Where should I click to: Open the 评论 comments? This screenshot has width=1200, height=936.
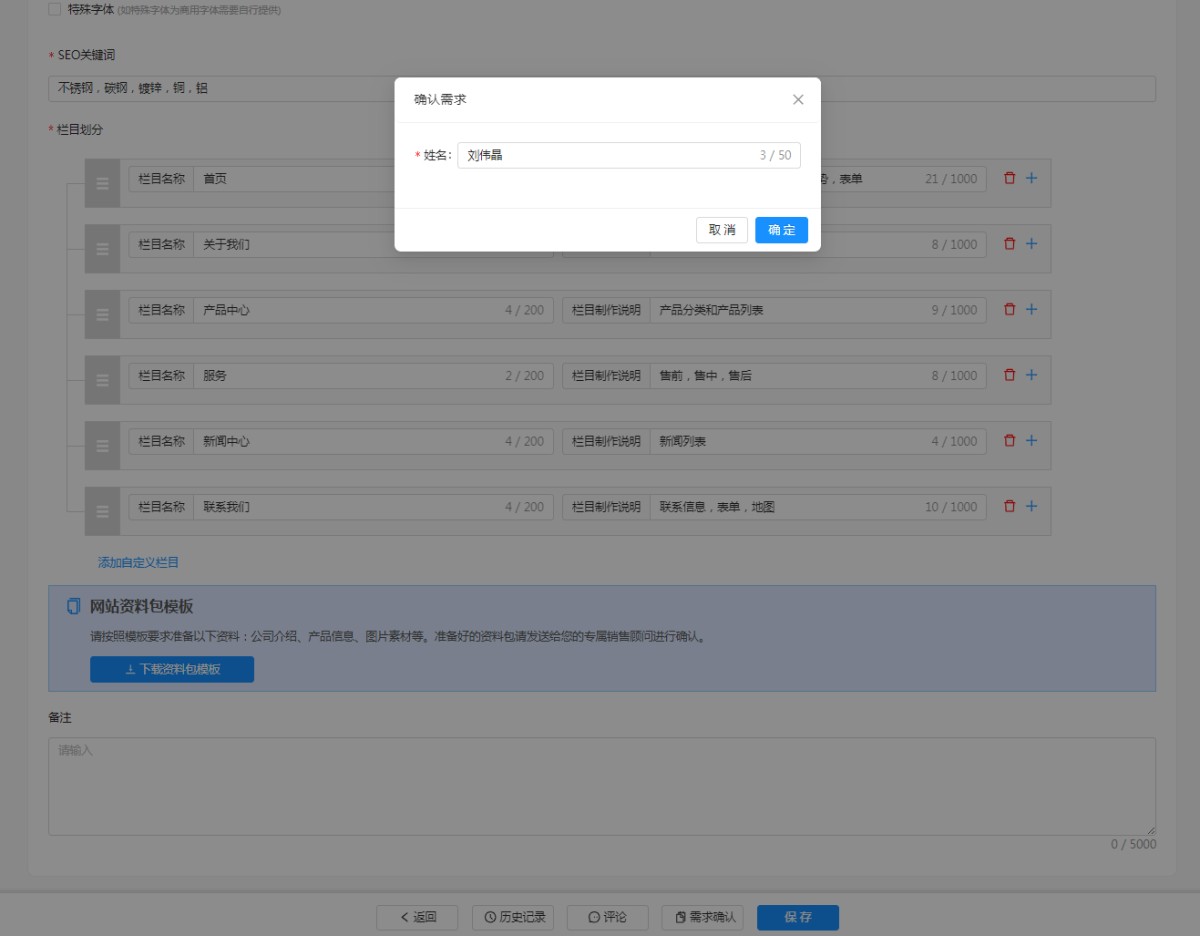pyautogui.click(x=608, y=917)
